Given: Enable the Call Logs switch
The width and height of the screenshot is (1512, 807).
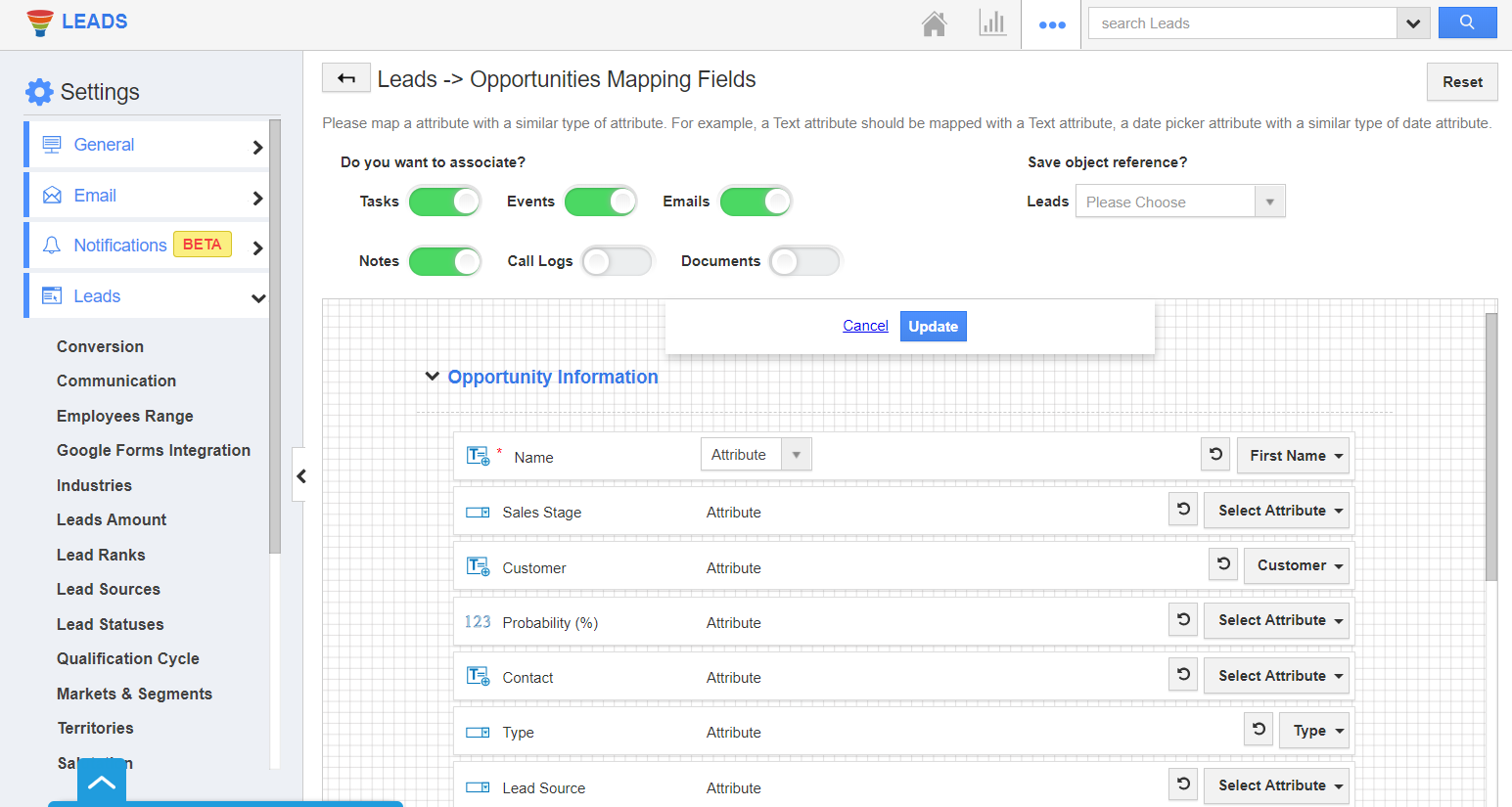Looking at the screenshot, I should tap(617, 261).
